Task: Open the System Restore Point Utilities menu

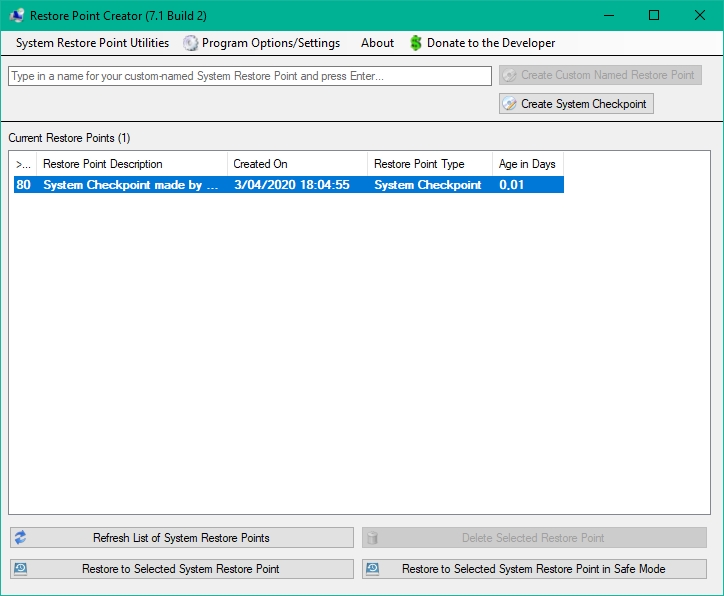Action: coord(92,43)
